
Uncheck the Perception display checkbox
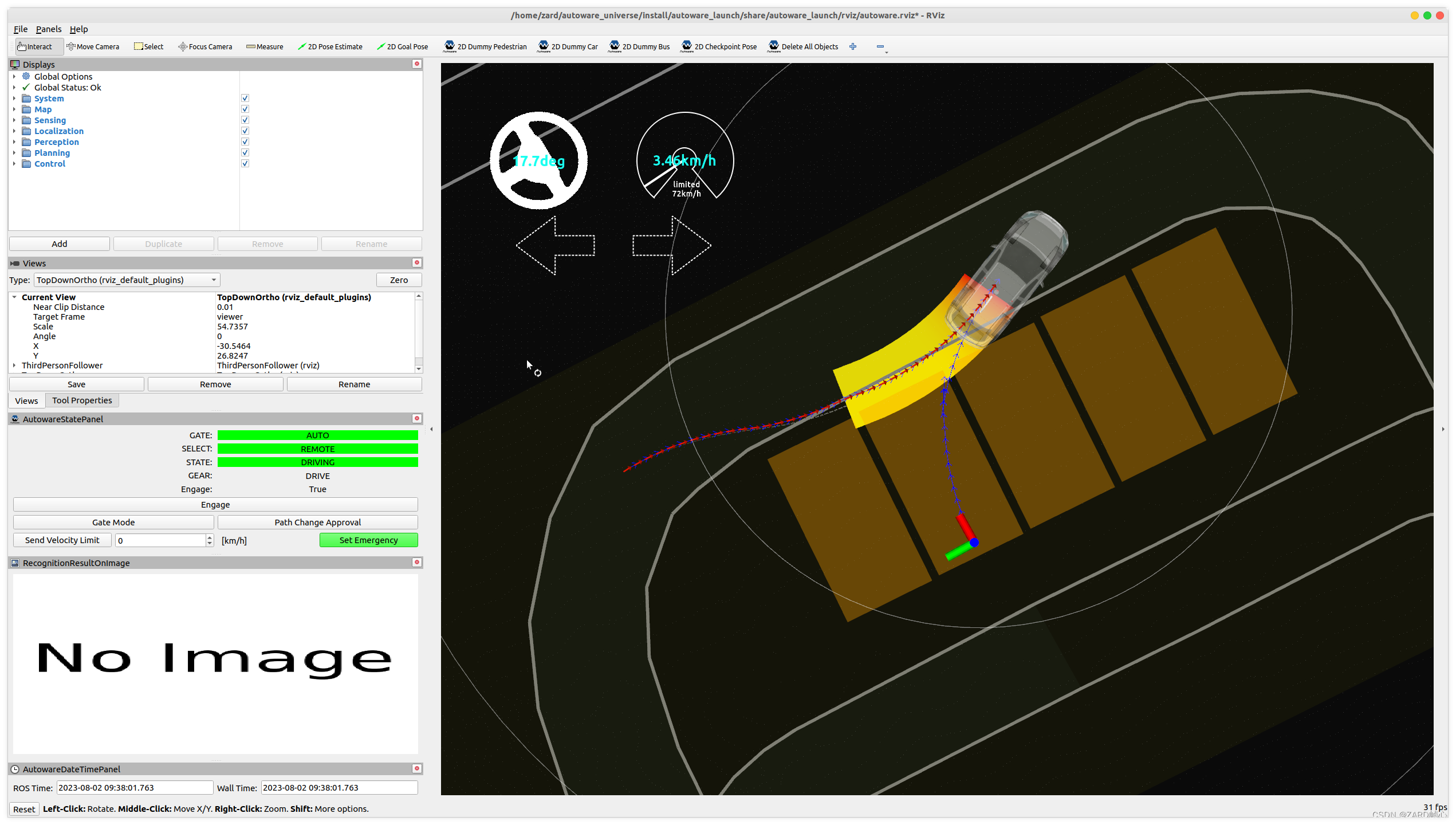245,142
